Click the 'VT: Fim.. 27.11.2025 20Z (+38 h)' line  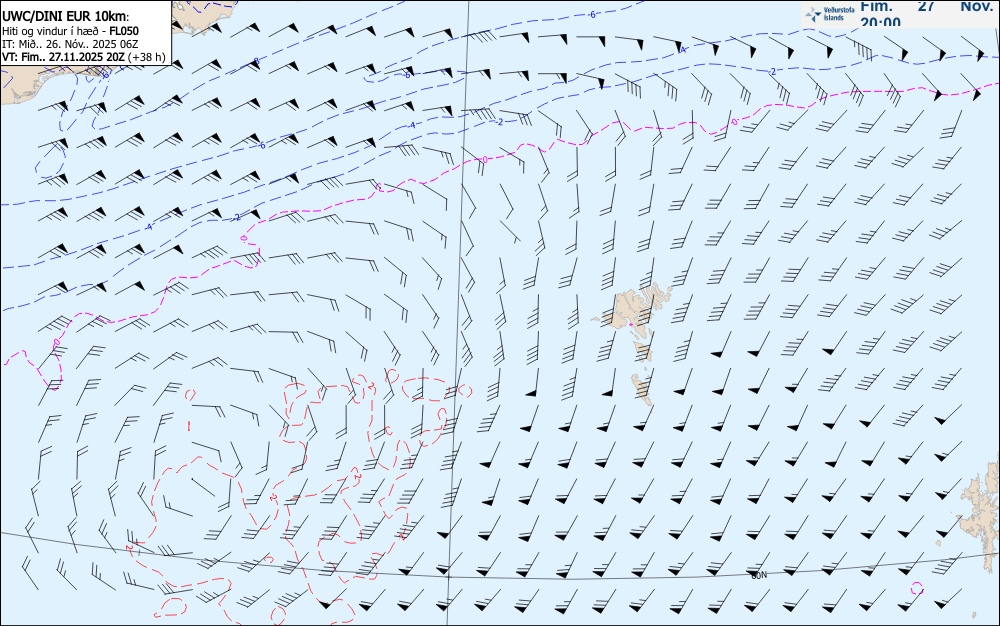(84, 57)
